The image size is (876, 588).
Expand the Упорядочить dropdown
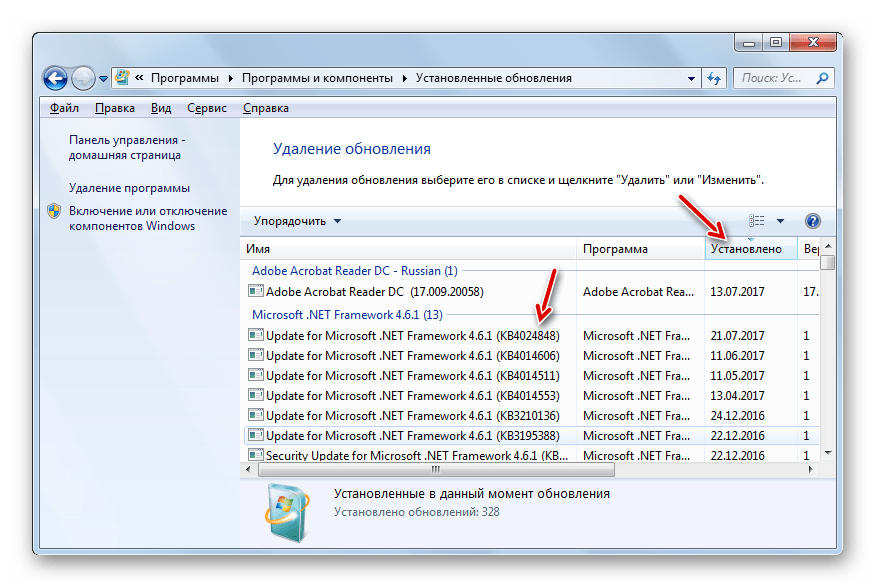pyautogui.click(x=297, y=221)
